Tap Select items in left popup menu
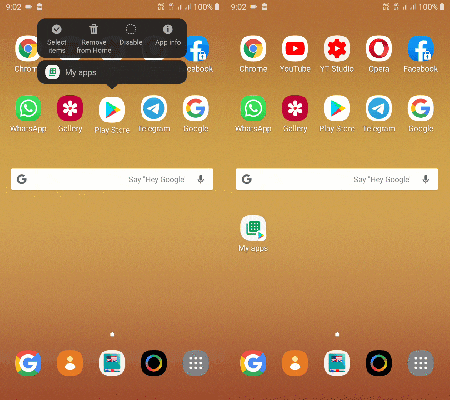The image size is (450, 400). 57,39
